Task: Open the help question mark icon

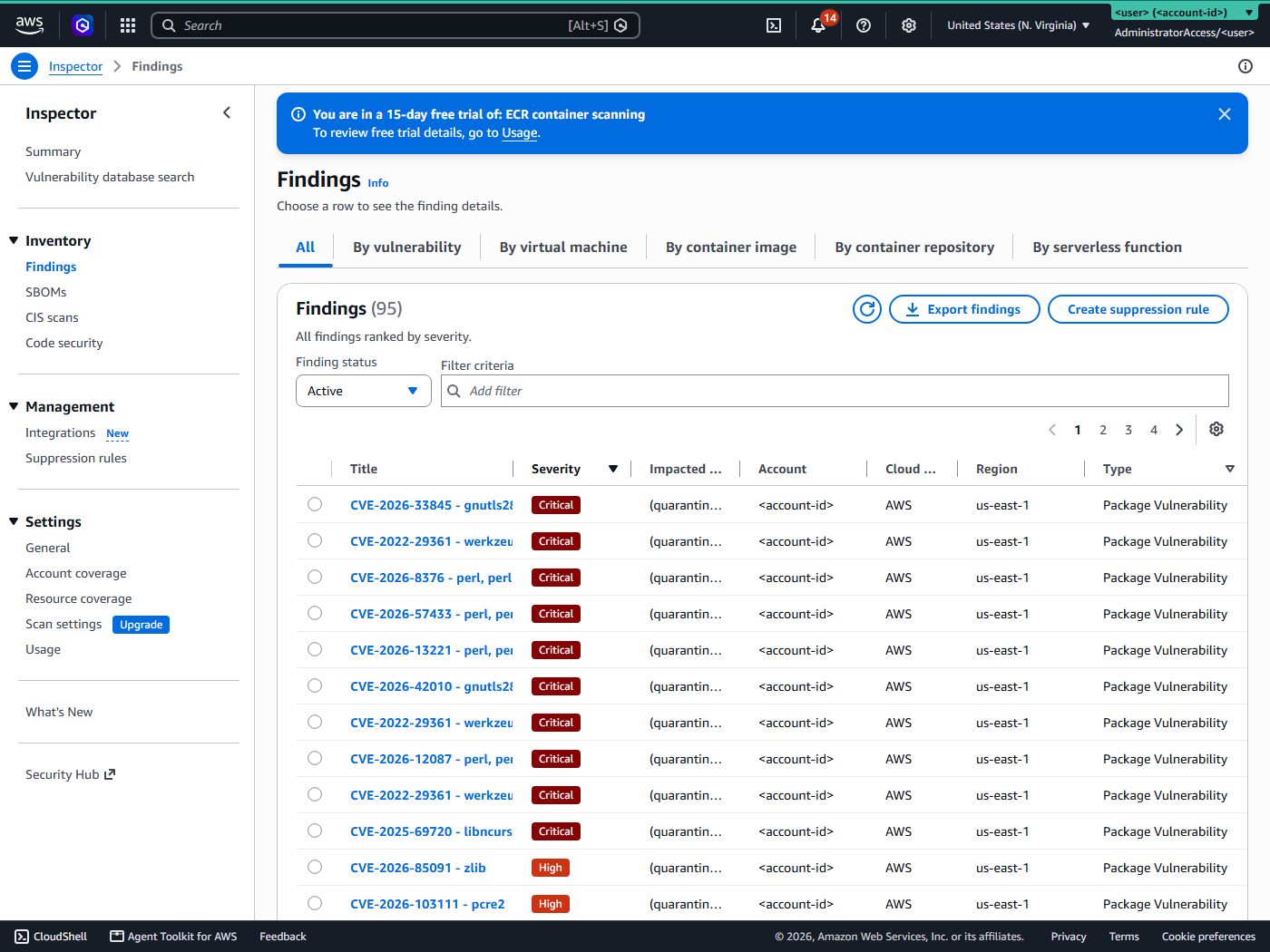Action: tap(864, 25)
